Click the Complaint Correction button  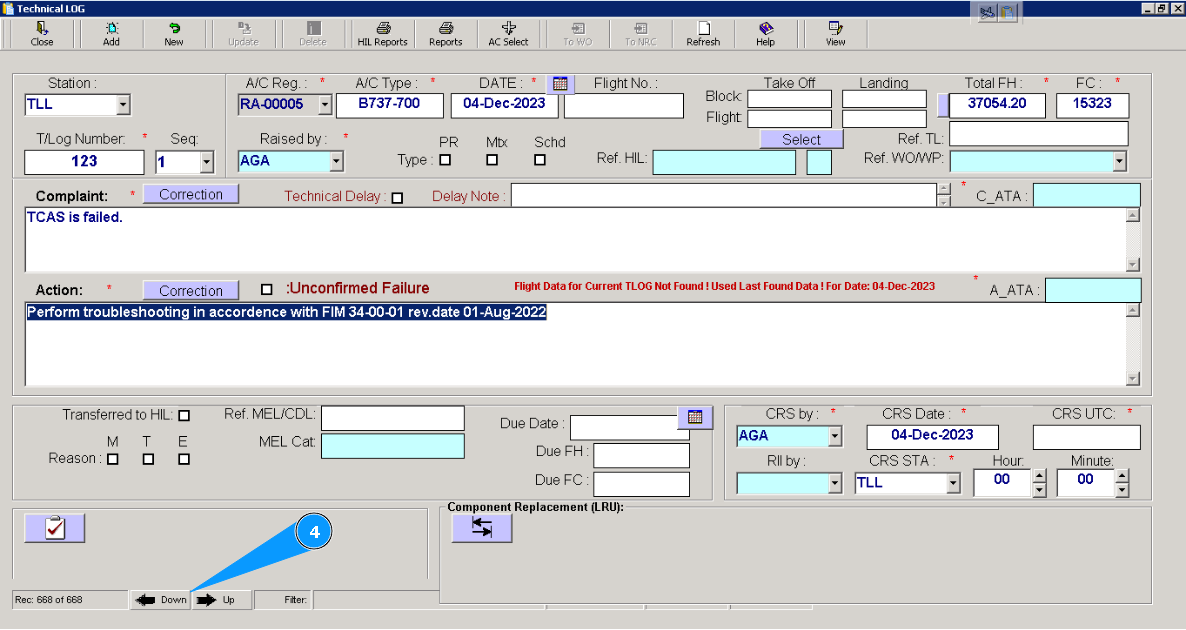pos(190,194)
